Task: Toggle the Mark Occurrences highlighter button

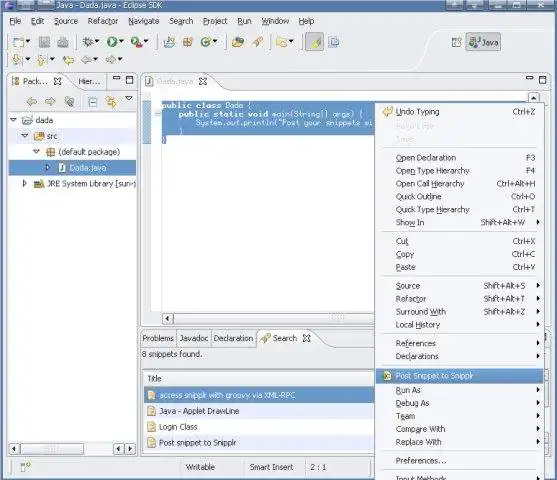Action: click(315, 42)
